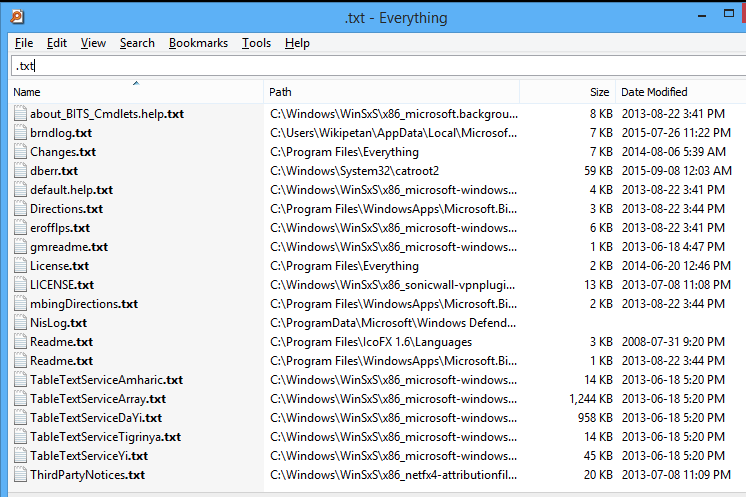Click the icon beside gmreadme.txt
Viewport: 746px width, 497px height.
20,247
